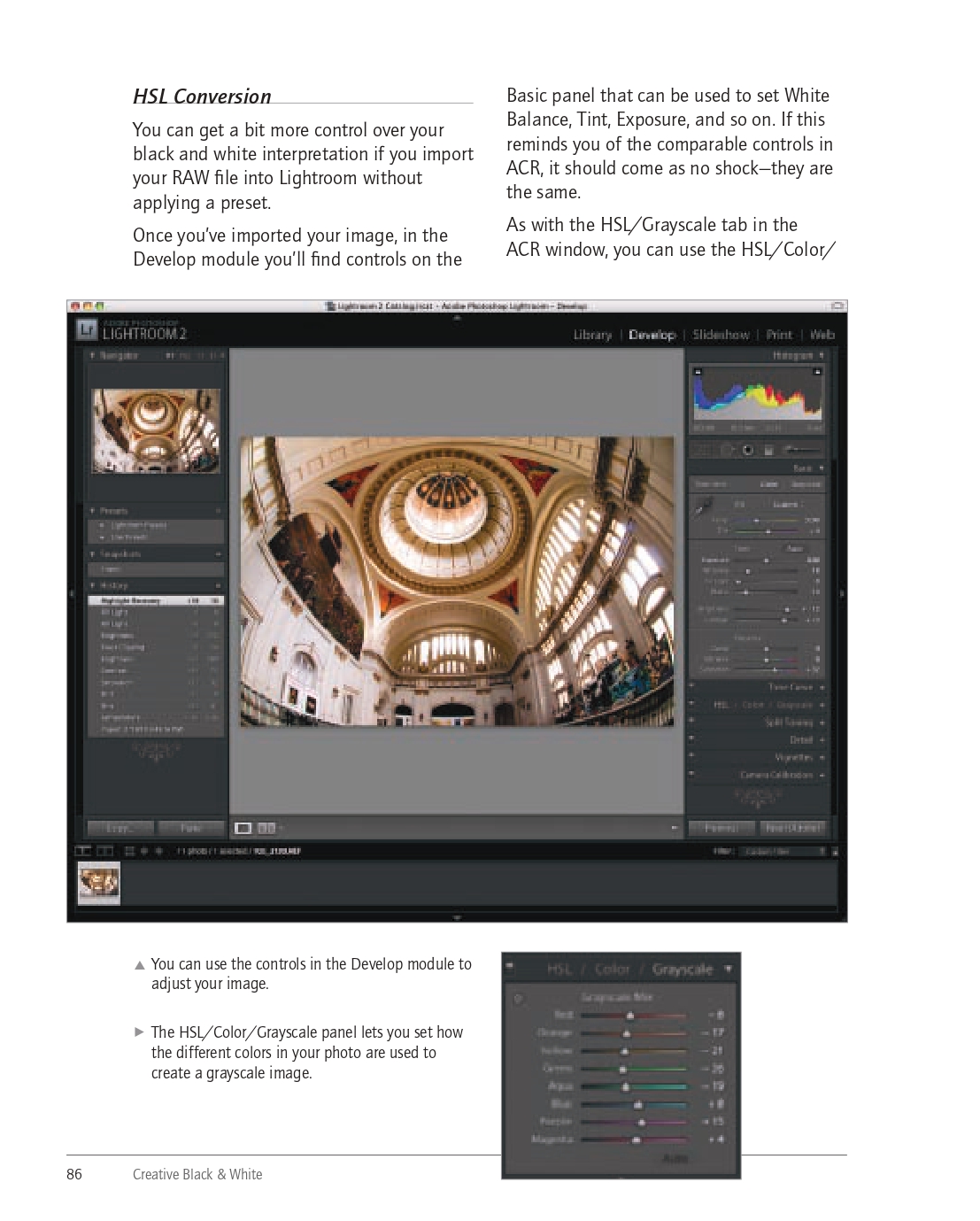Collapse the Basic panel

pyautogui.click(x=822, y=468)
